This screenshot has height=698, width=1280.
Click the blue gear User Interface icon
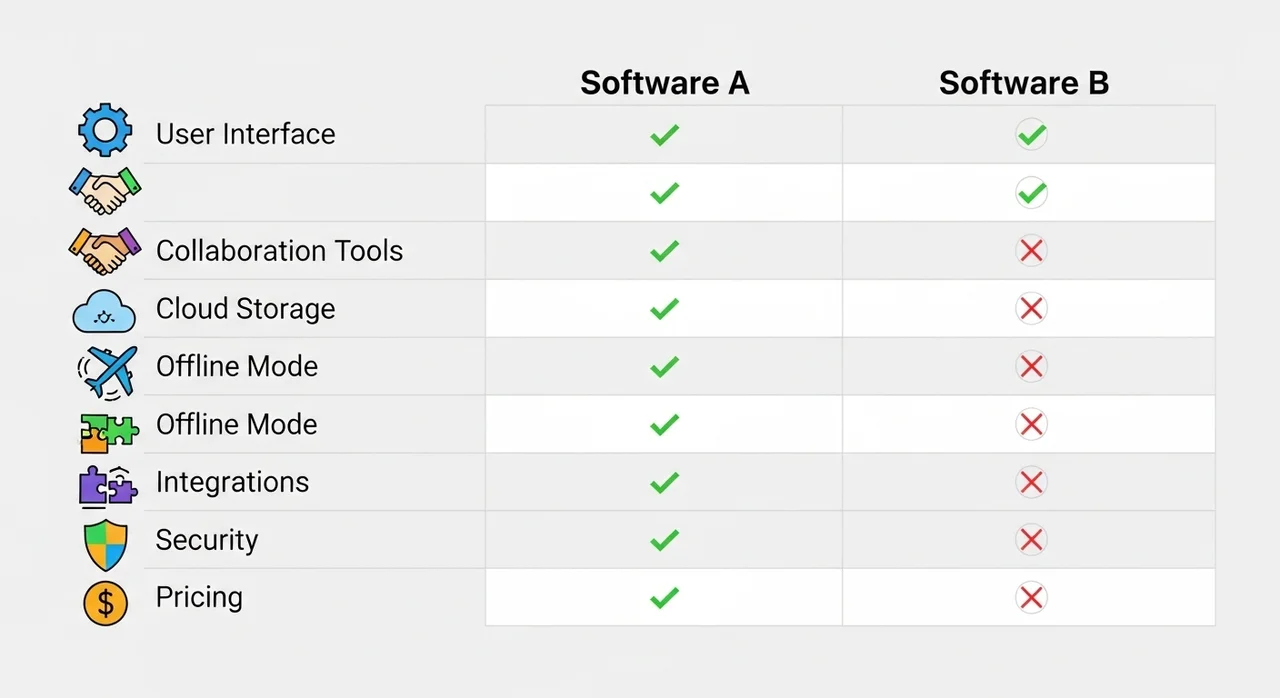click(105, 132)
